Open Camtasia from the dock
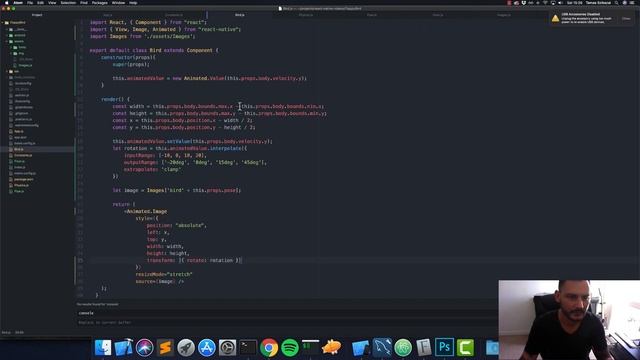Viewport: 640px width, 360px height. point(465,348)
